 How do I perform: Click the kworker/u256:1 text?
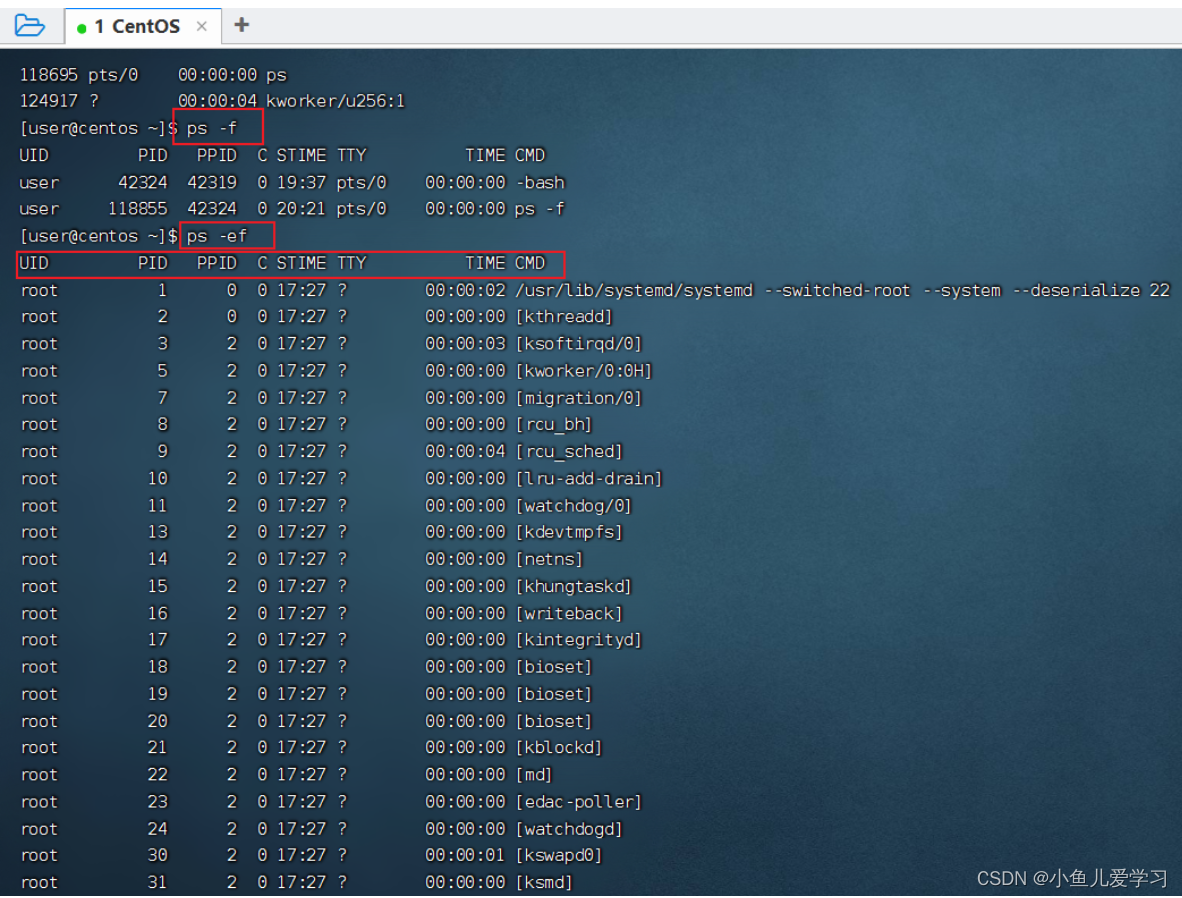[335, 101]
